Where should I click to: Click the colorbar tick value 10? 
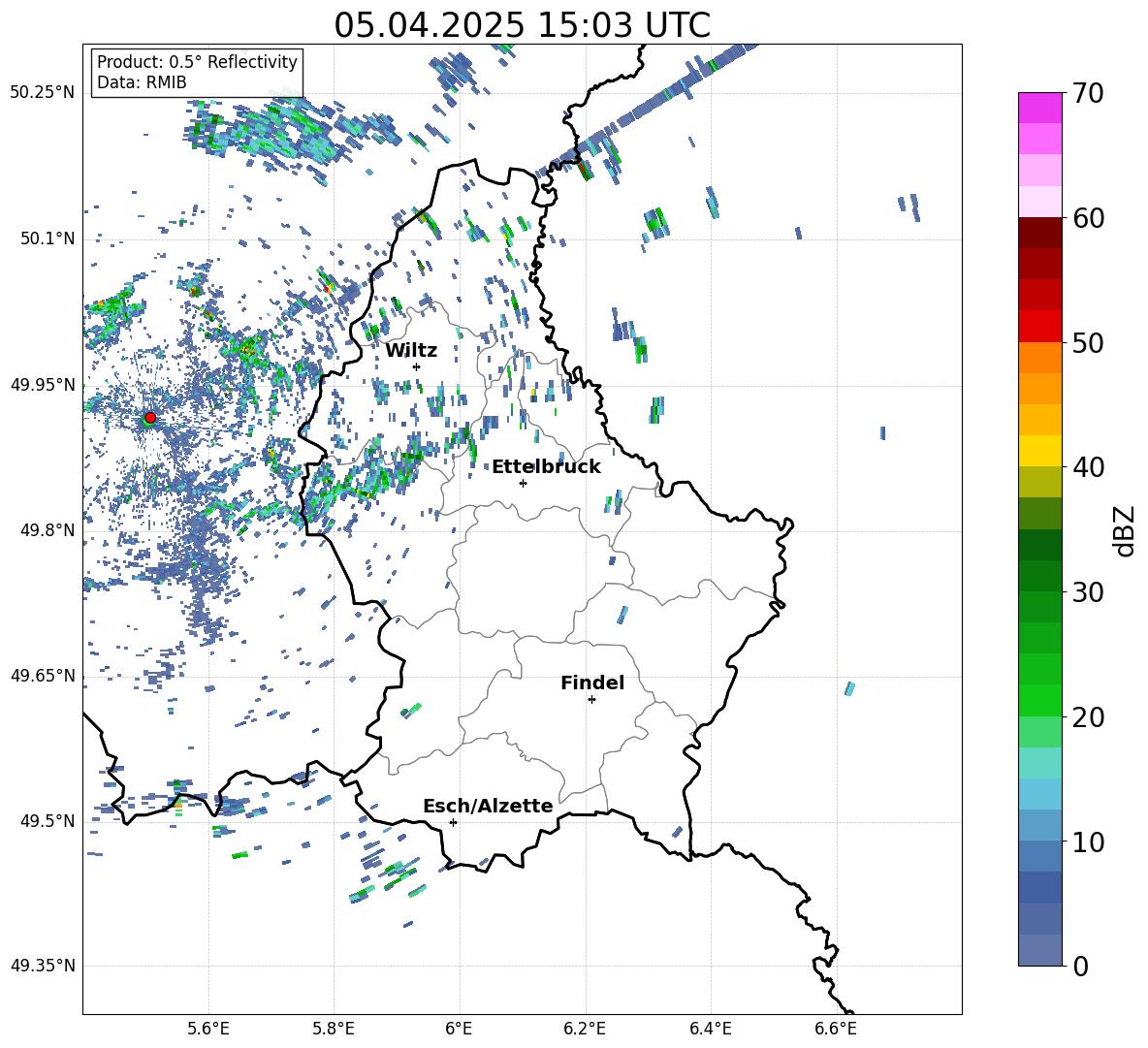(x=1089, y=842)
